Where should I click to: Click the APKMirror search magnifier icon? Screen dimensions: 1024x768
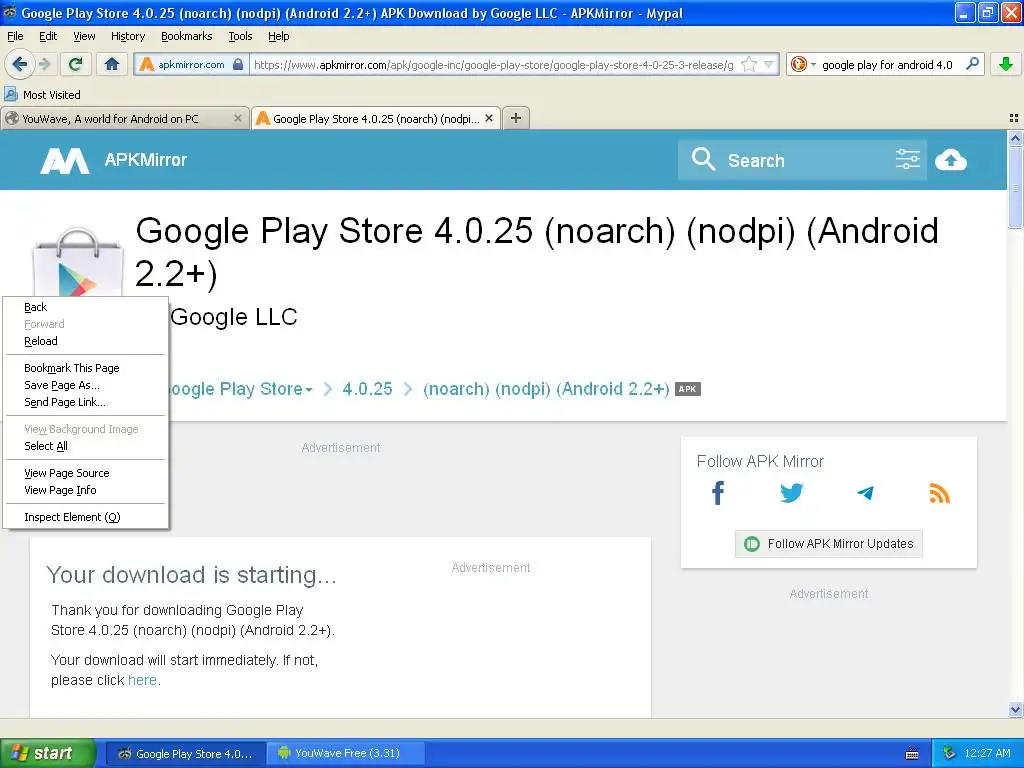pos(703,159)
